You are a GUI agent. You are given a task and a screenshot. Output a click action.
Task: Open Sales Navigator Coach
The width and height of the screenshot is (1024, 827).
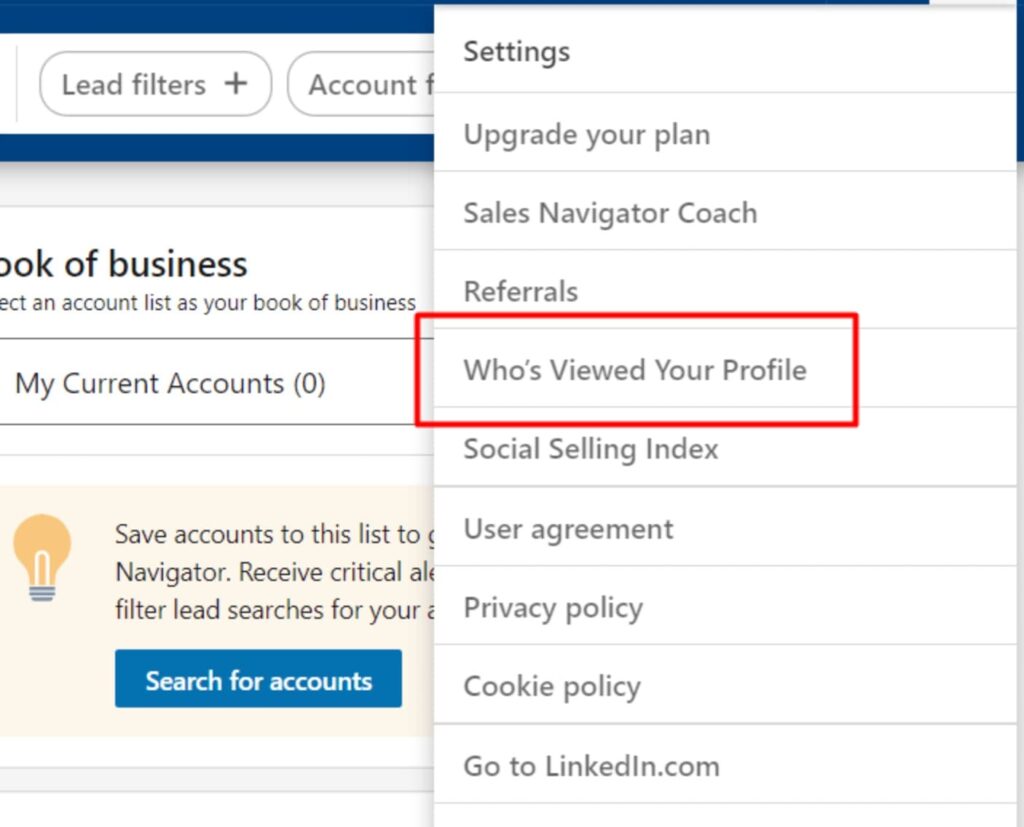610,213
